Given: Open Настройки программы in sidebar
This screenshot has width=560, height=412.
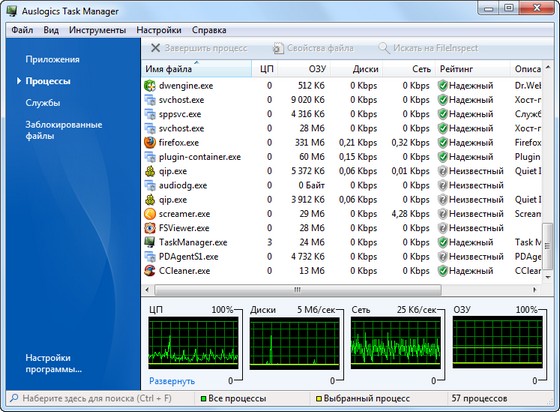Looking at the screenshot, I should point(54,363).
